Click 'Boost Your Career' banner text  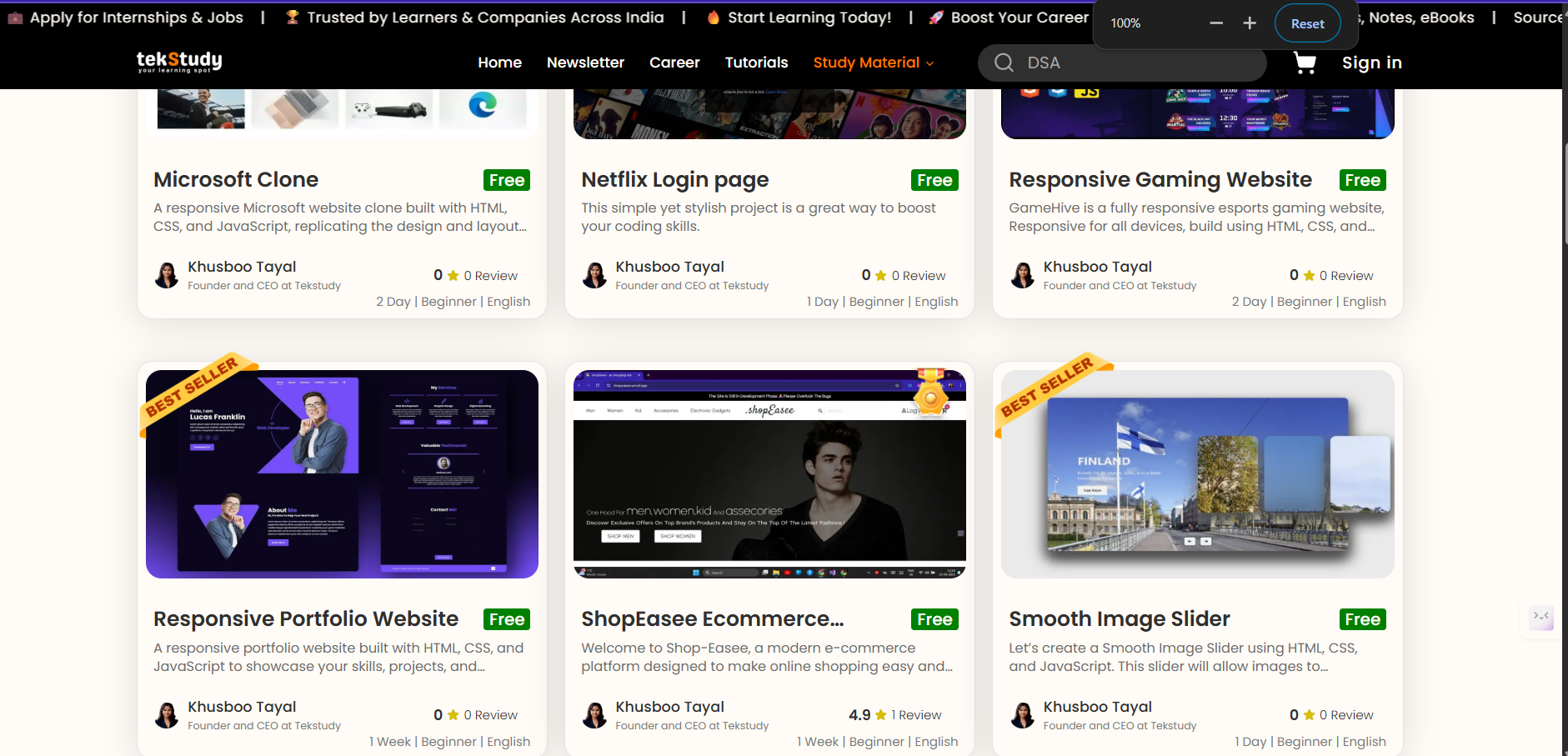pos(1019,18)
